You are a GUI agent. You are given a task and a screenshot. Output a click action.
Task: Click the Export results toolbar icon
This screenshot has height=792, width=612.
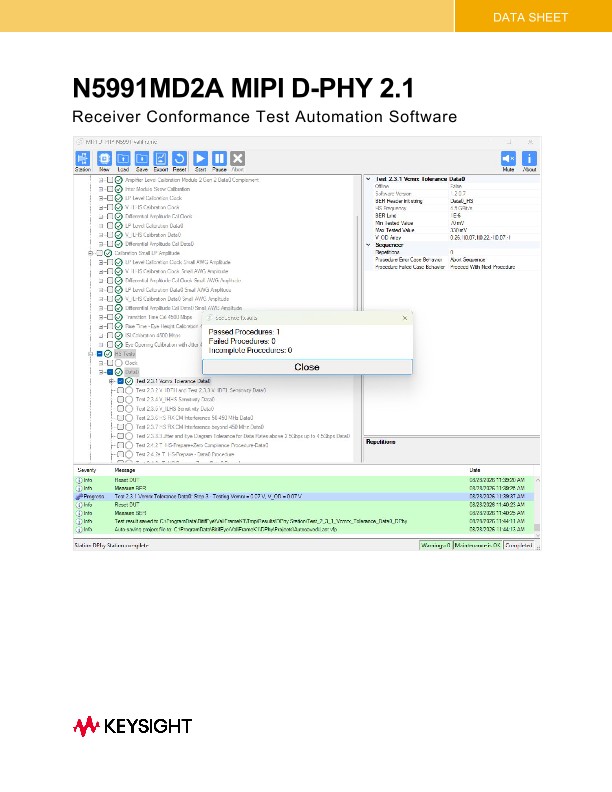click(161, 159)
